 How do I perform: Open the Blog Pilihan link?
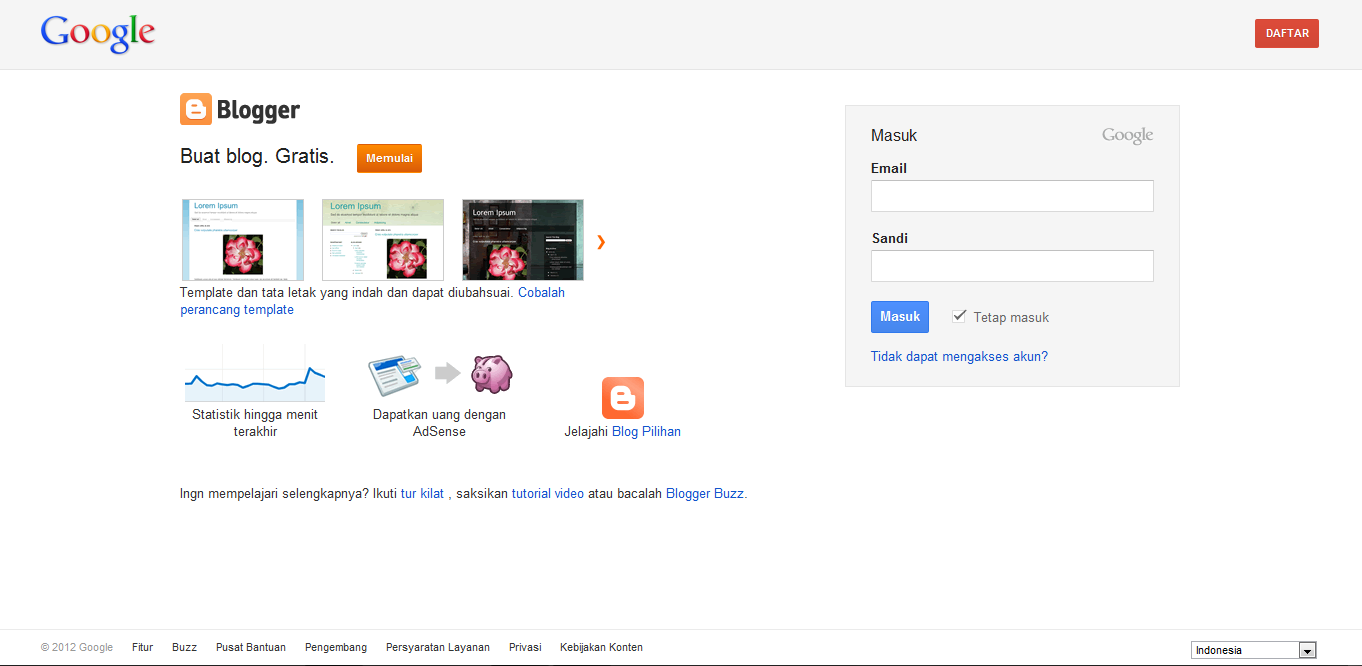646,432
